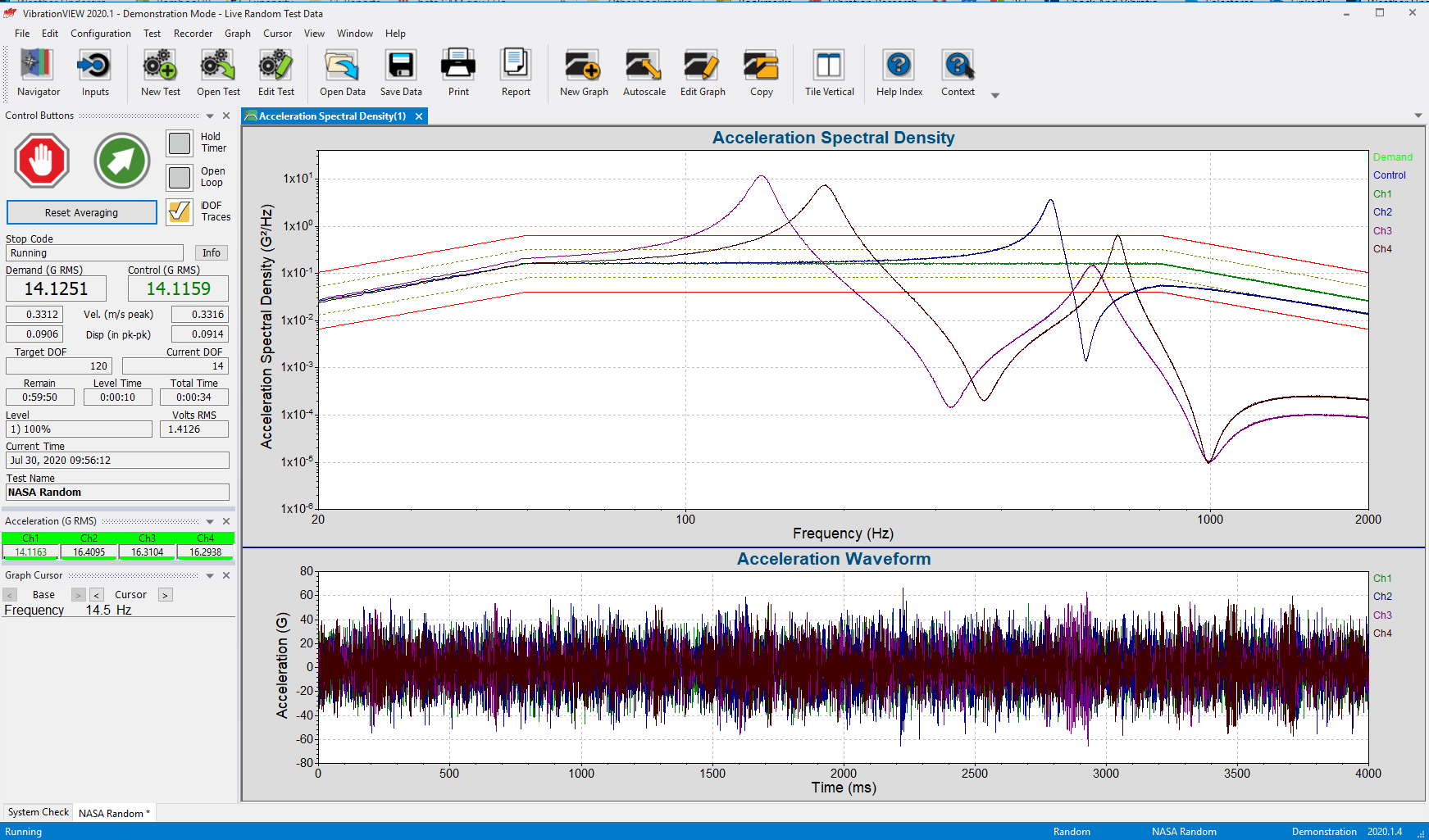Disable iDOF Traces
This screenshot has width=1429, height=840.
click(179, 211)
